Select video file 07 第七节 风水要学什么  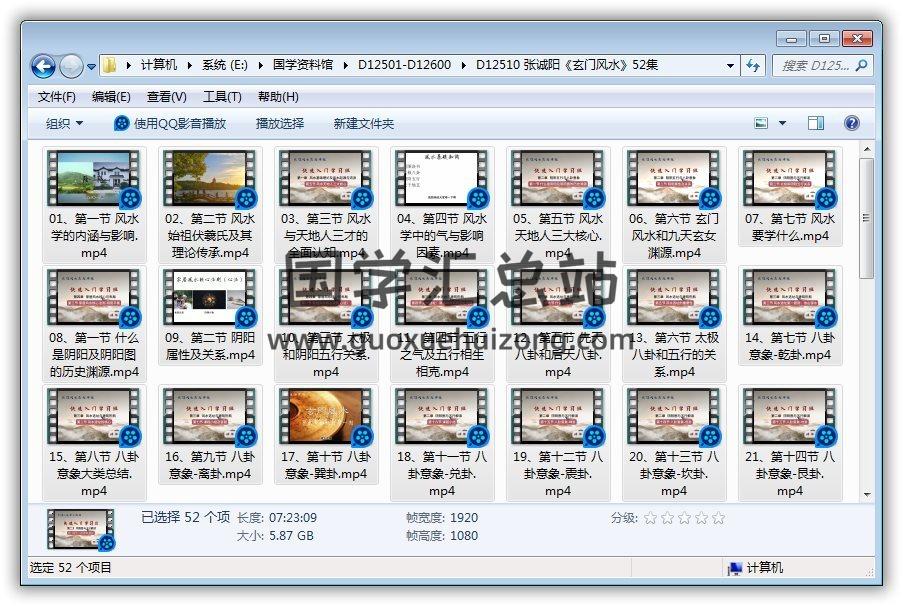click(789, 198)
